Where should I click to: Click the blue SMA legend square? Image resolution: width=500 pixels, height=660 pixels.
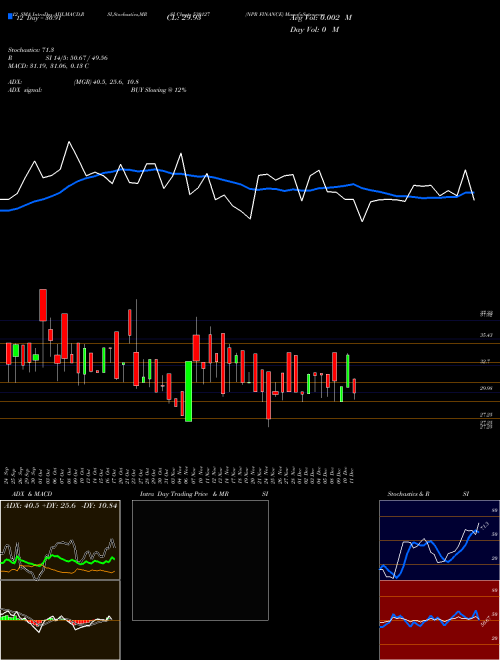pos(10,16)
